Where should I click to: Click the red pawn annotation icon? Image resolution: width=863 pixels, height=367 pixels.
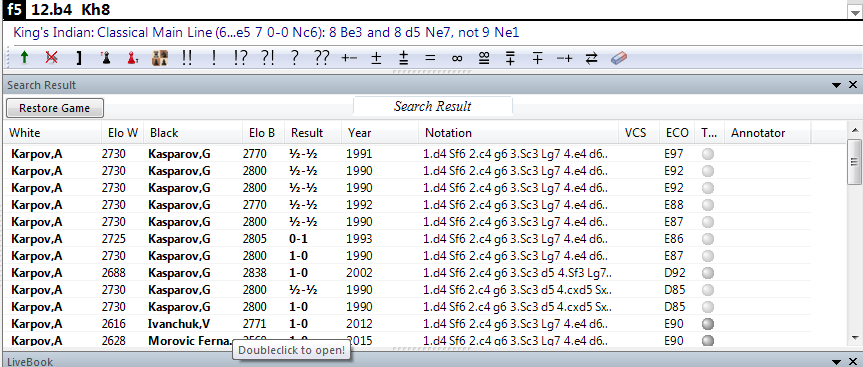click(132, 58)
